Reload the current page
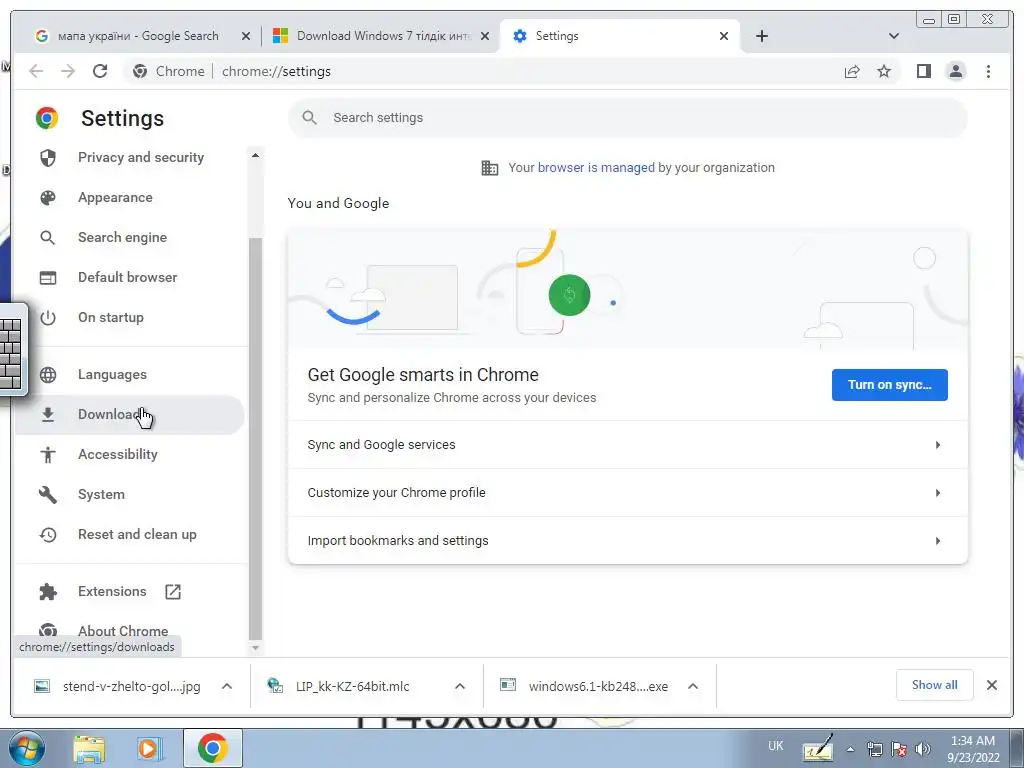 tap(100, 71)
